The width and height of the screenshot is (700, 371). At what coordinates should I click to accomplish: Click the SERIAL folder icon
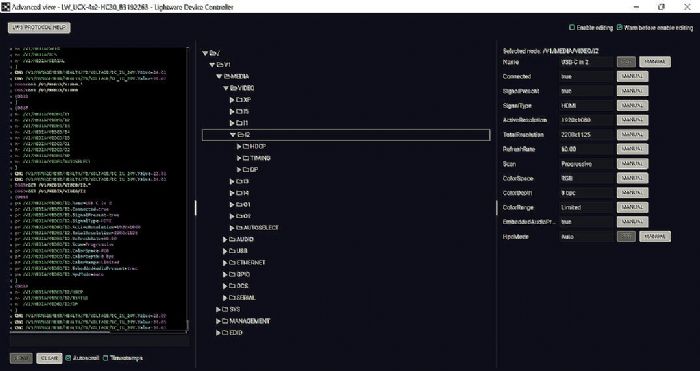pos(232,298)
